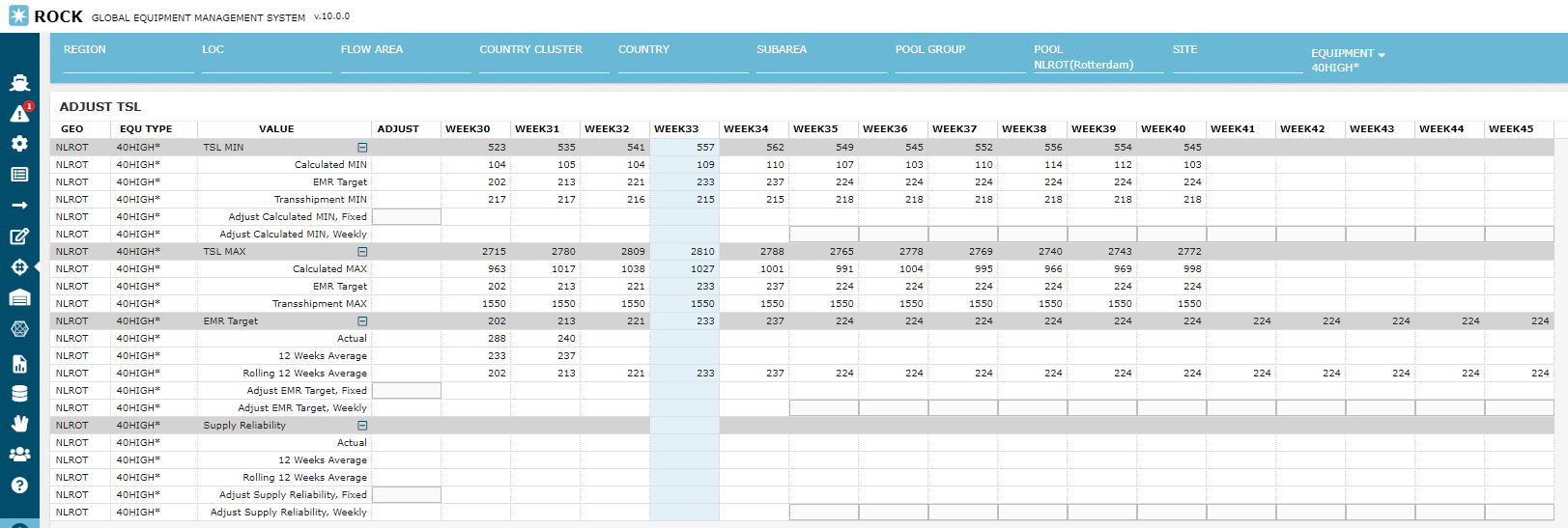The width and height of the screenshot is (1568, 528).
Task: Open the help question mark icon
Action: [19, 486]
